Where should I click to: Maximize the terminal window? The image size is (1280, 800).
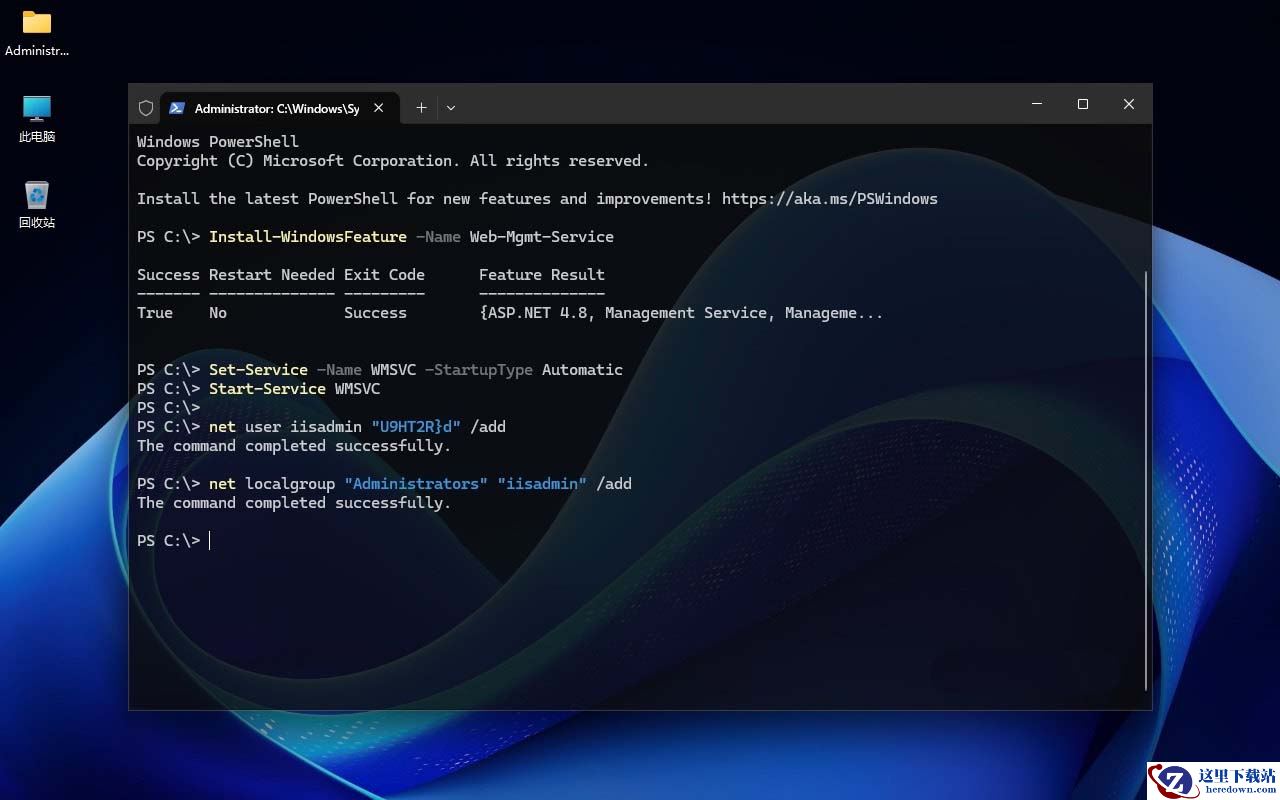[1083, 104]
